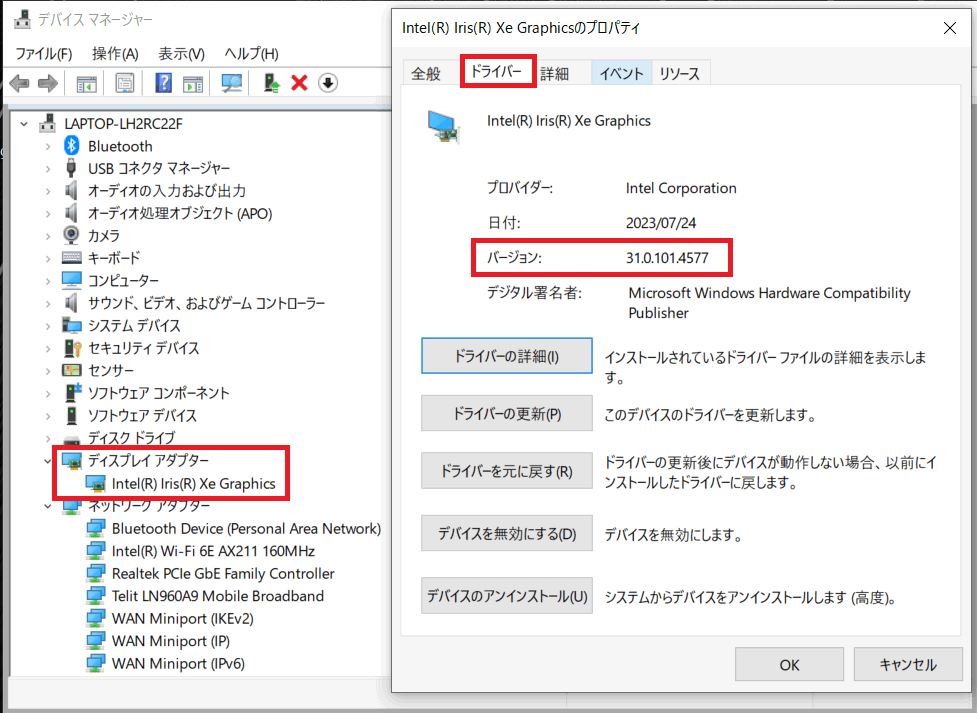Click the ドライバーの更新(P) button

pos(507,413)
